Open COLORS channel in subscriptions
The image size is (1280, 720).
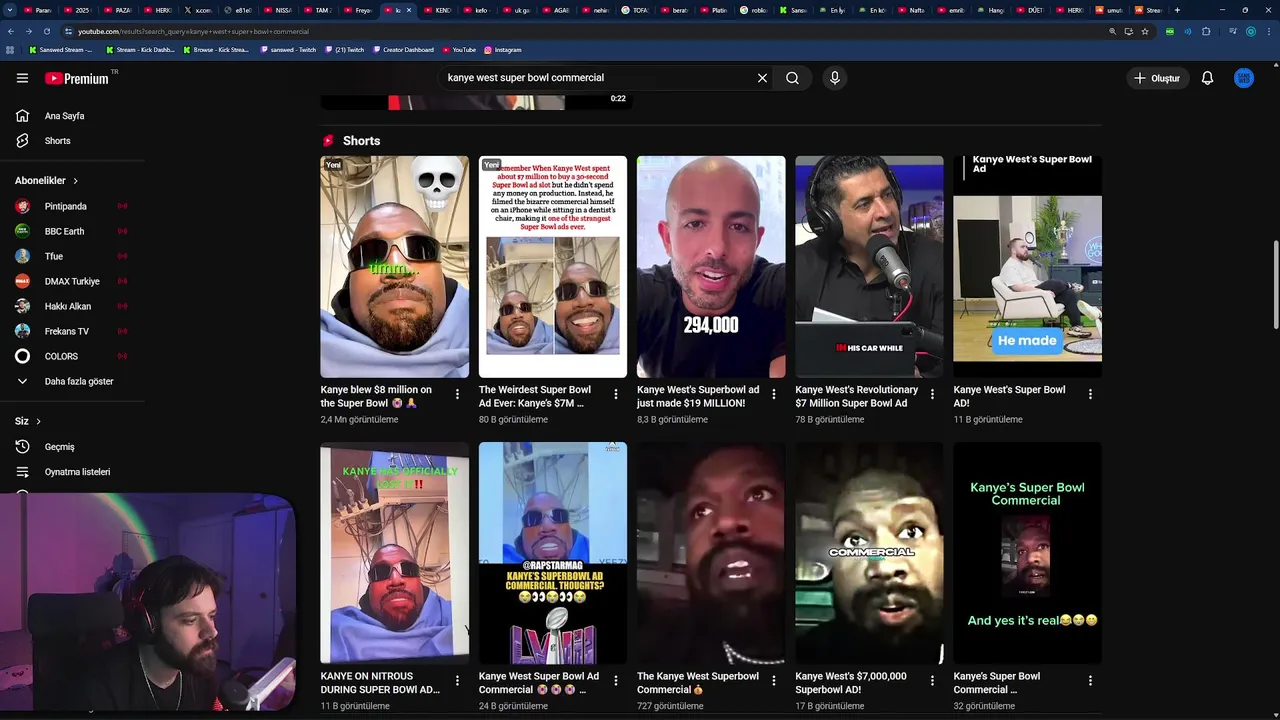(x=72, y=356)
